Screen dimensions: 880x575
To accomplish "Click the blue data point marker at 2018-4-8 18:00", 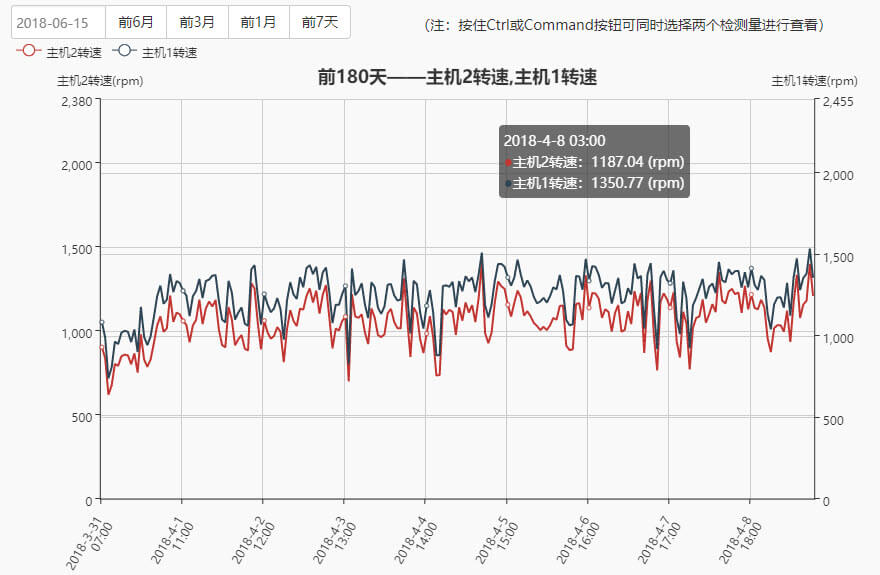I will pyautogui.click(x=751, y=269).
